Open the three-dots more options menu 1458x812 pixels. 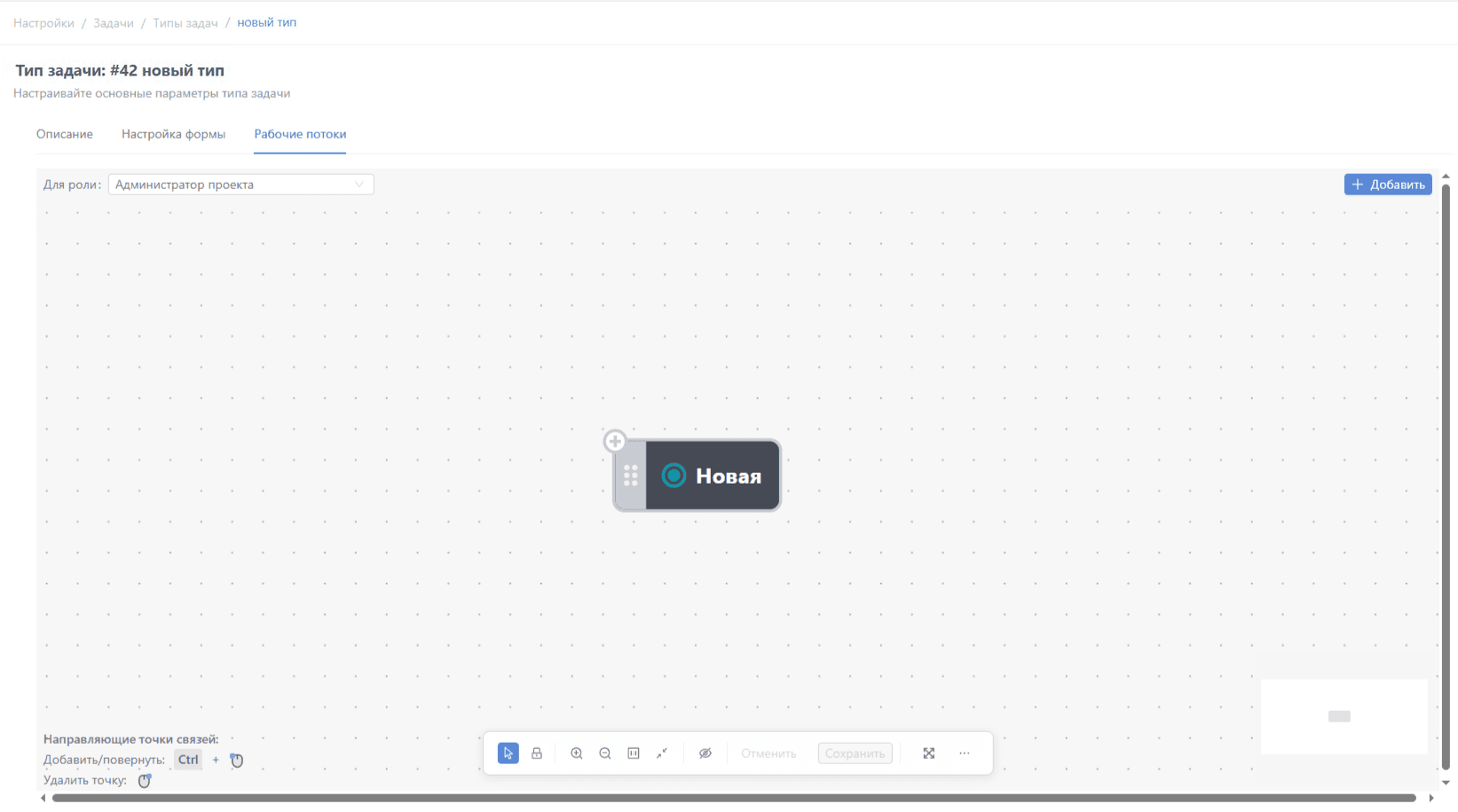(965, 753)
